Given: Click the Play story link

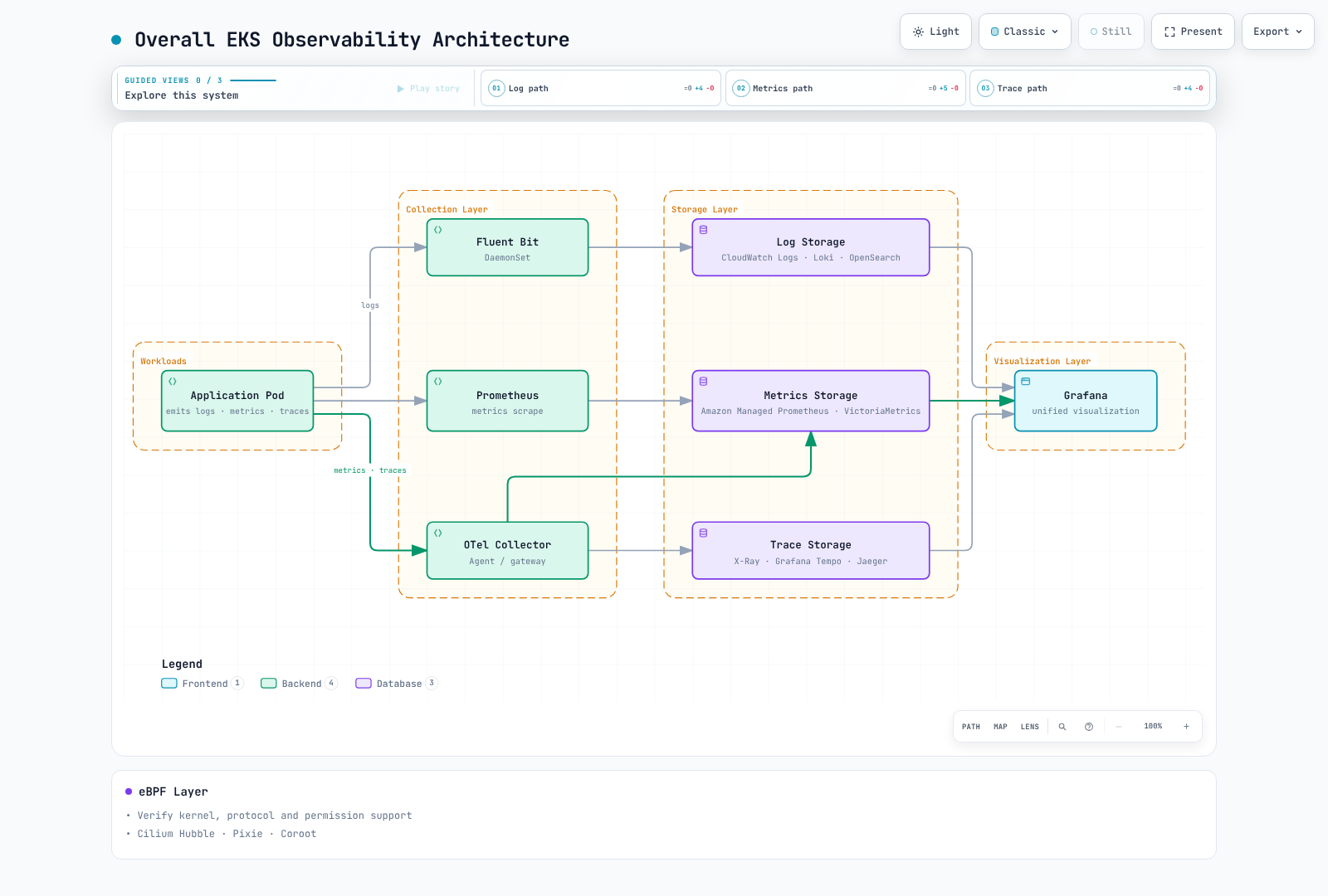Looking at the screenshot, I should pos(428,89).
